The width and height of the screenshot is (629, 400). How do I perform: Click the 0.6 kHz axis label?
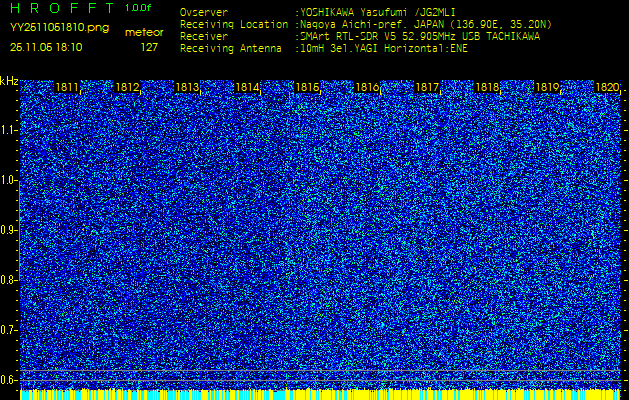pos(9,379)
